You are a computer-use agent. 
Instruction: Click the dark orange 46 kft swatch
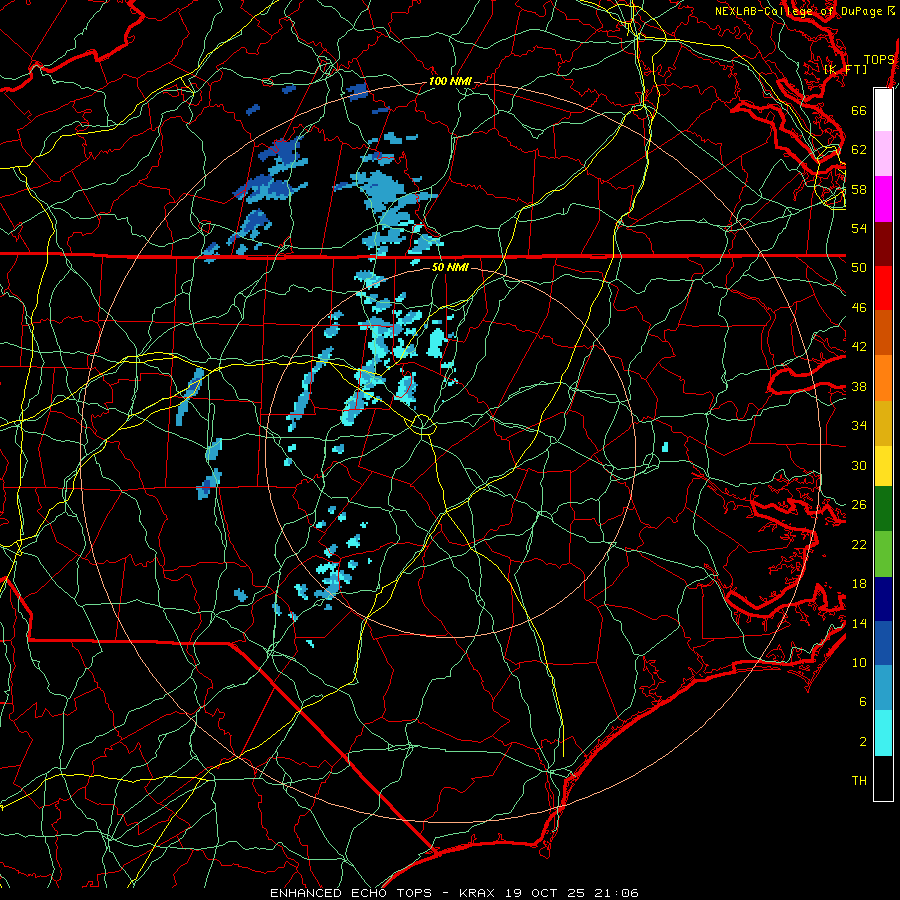pos(883,332)
